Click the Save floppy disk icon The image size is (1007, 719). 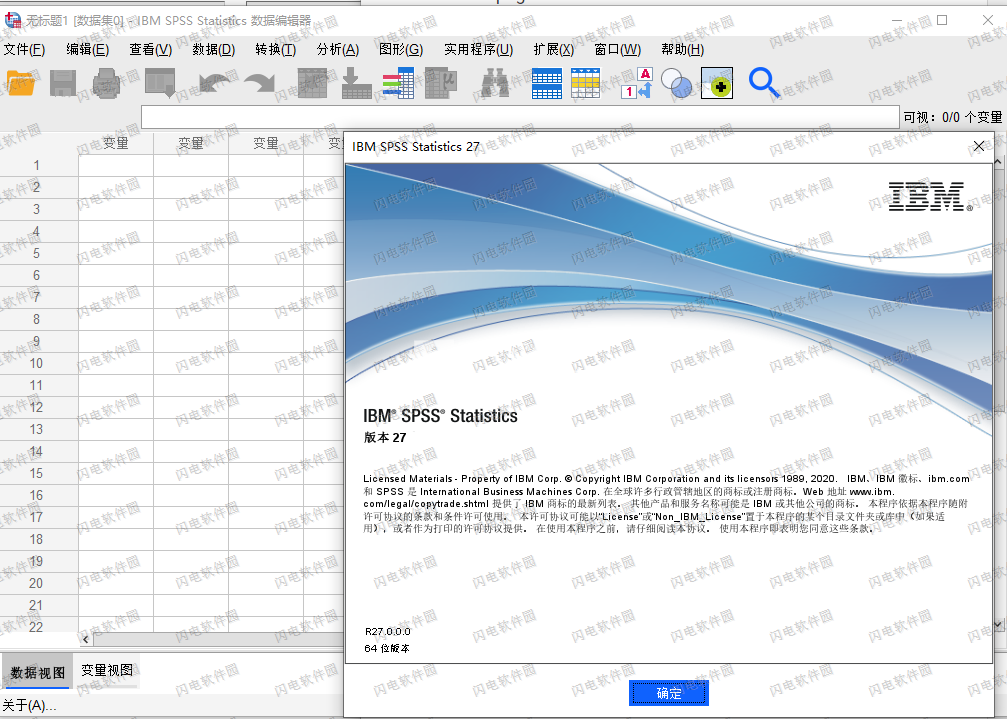click(x=63, y=83)
